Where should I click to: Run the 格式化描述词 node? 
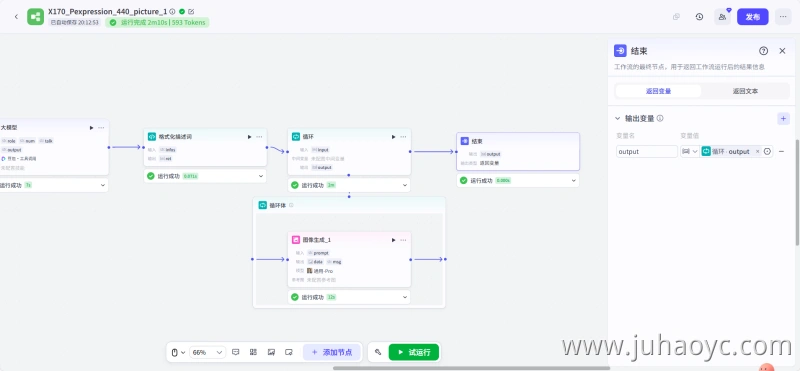click(x=249, y=137)
